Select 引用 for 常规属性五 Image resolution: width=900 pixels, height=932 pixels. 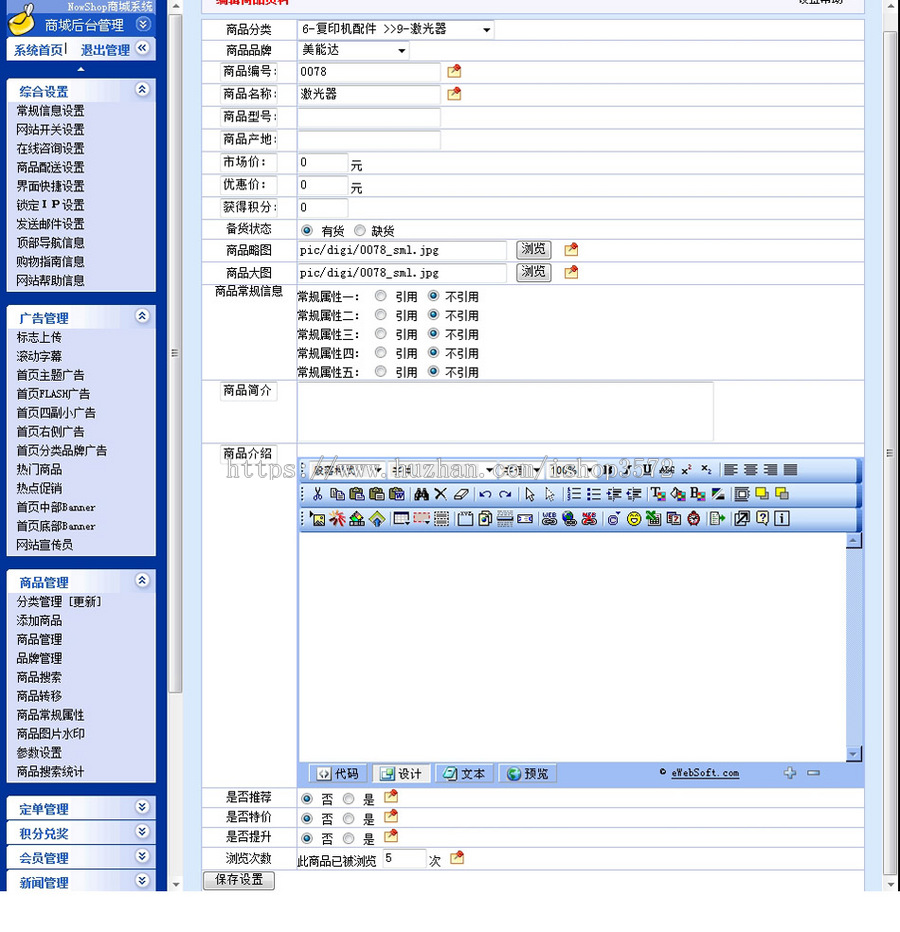pyautogui.click(x=380, y=371)
